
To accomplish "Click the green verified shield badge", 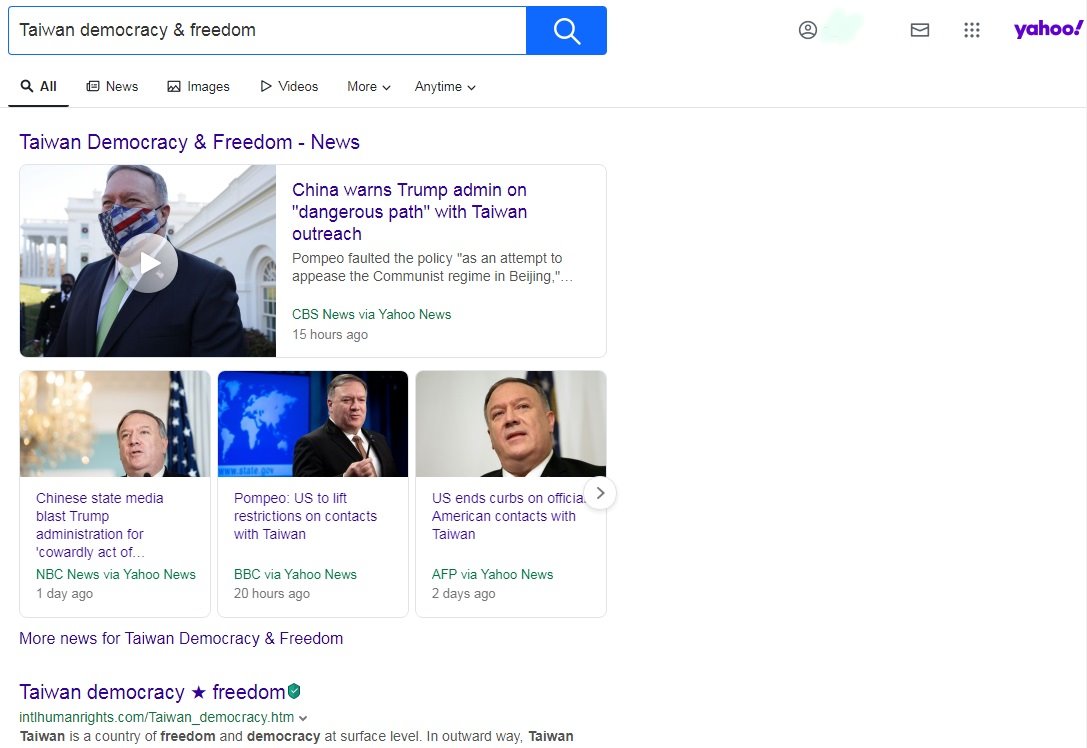I will click(294, 691).
